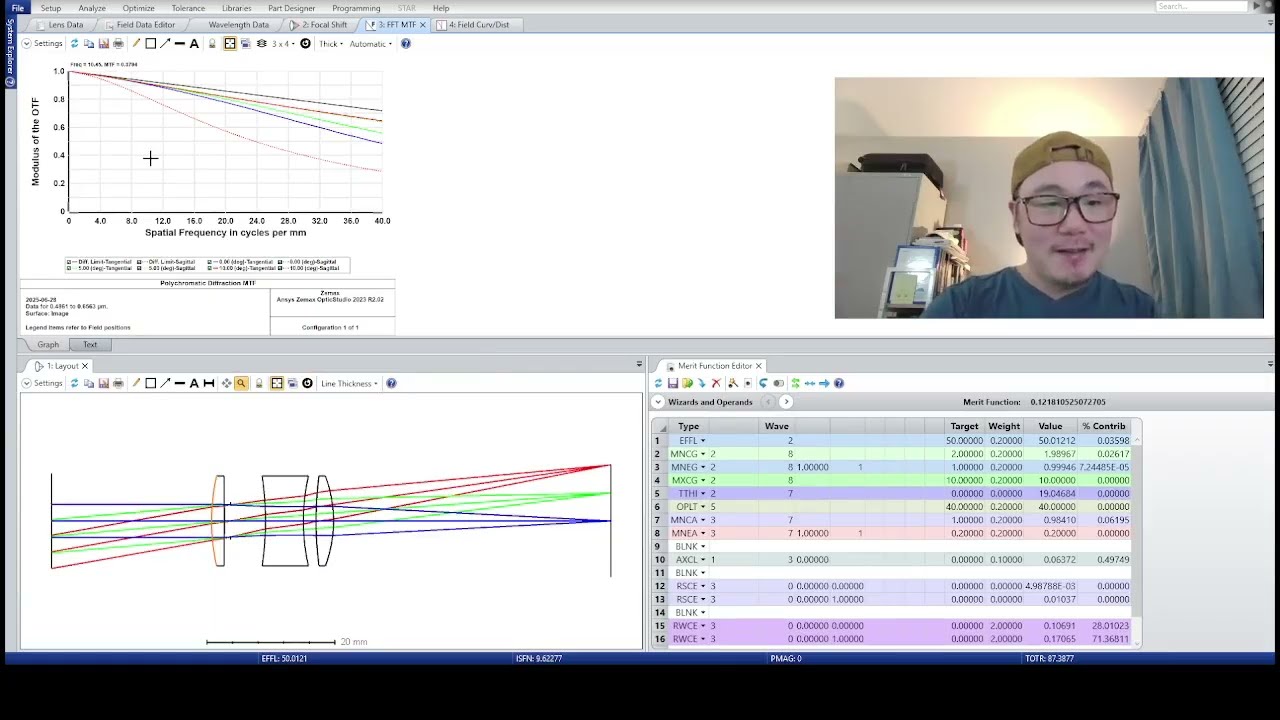The width and height of the screenshot is (1280, 720).
Task: Open Merit Function Editor help
Action: click(839, 383)
